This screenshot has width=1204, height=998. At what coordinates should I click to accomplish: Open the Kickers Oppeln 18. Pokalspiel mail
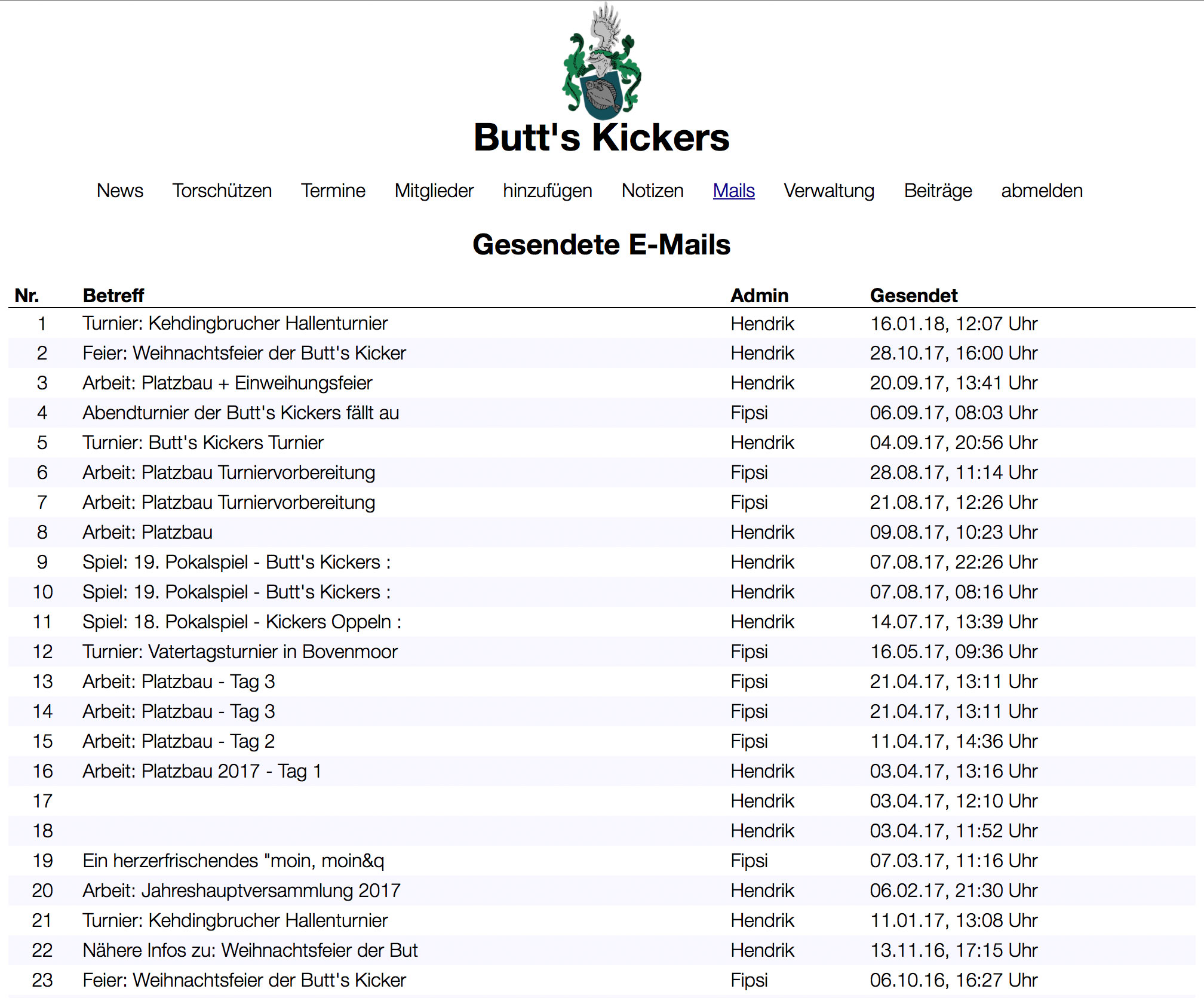[242, 622]
